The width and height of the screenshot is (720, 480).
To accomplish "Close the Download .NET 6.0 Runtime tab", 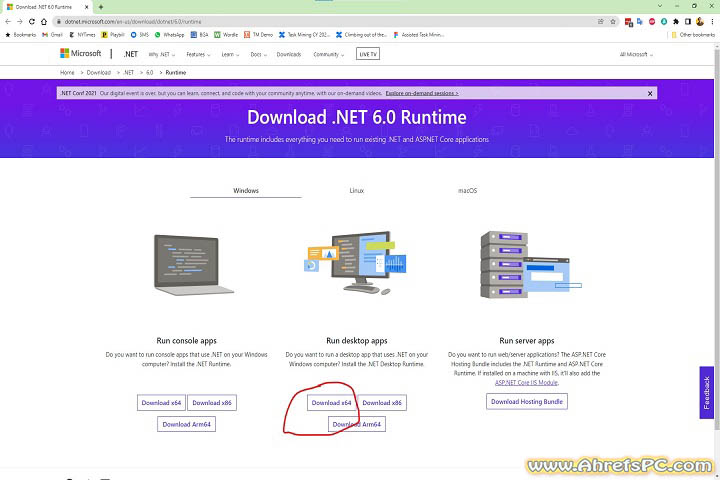I will tap(86, 7).
